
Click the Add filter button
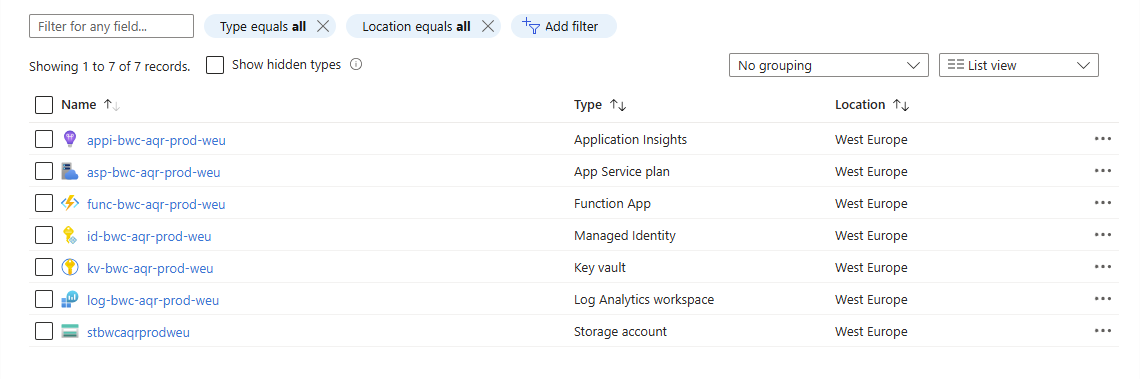(564, 26)
